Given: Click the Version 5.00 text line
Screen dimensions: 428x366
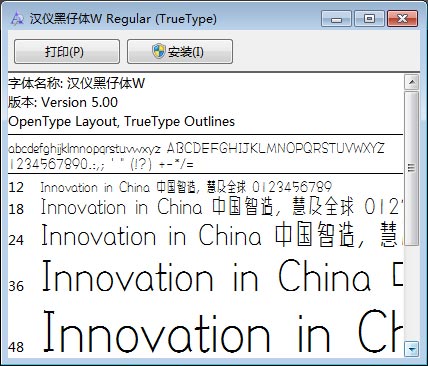Looking at the screenshot, I should (63, 102).
